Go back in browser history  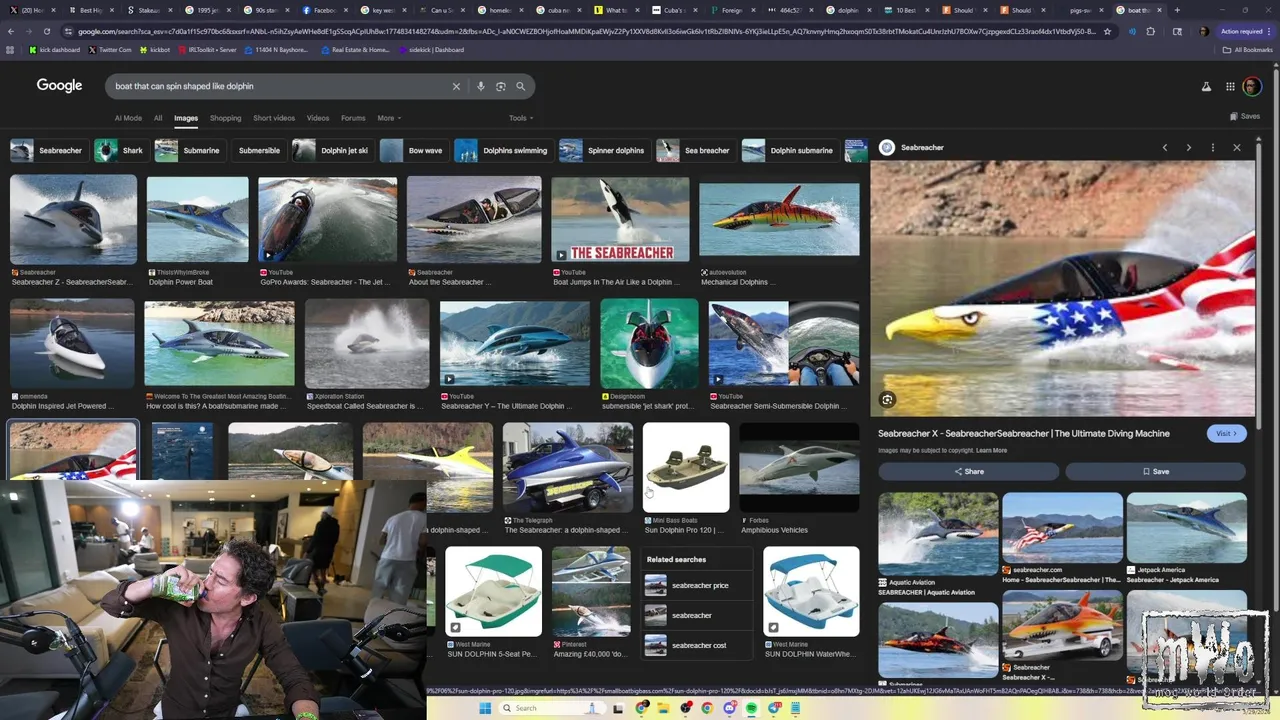tap(11, 31)
